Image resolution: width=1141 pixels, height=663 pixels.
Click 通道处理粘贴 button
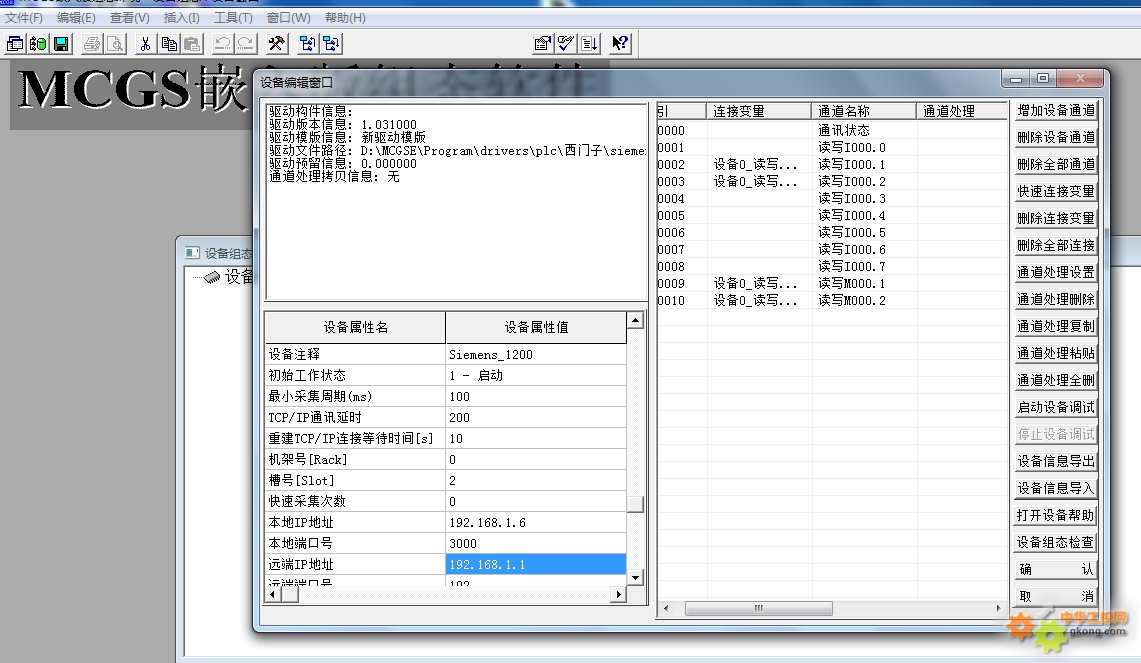pos(1055,353)
